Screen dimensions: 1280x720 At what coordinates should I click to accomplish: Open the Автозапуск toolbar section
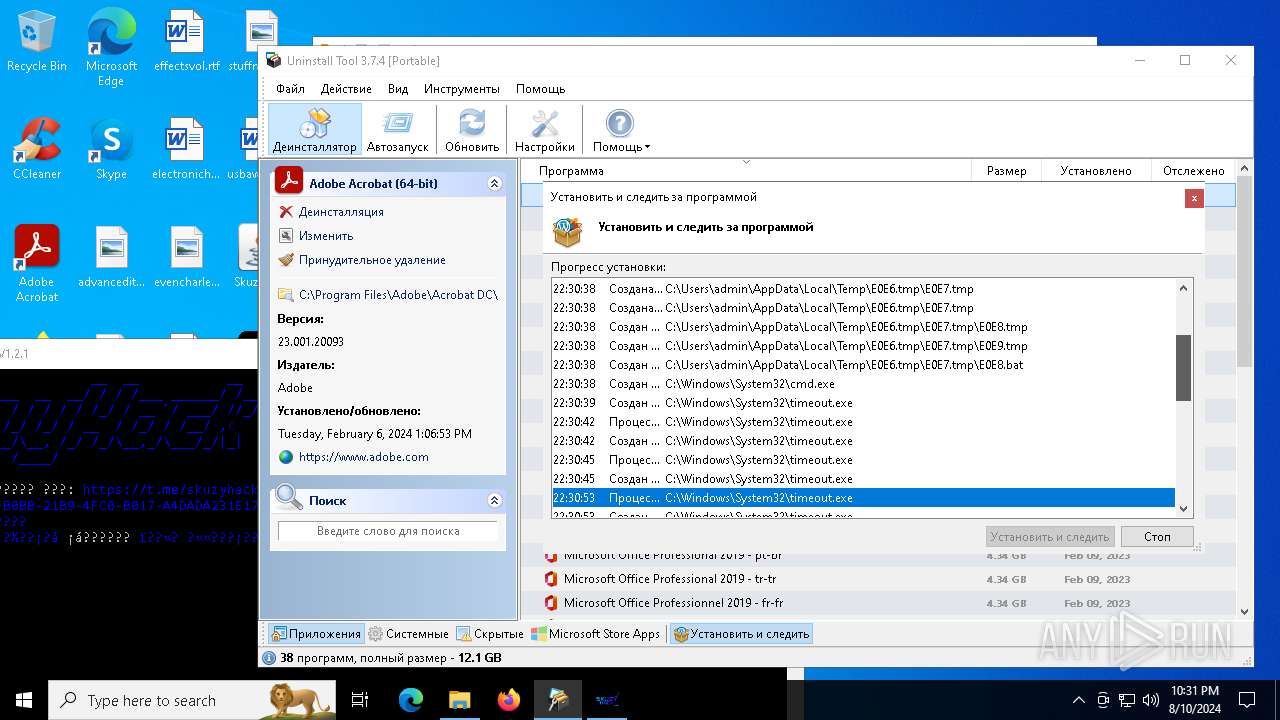click(x=397, y=130)
